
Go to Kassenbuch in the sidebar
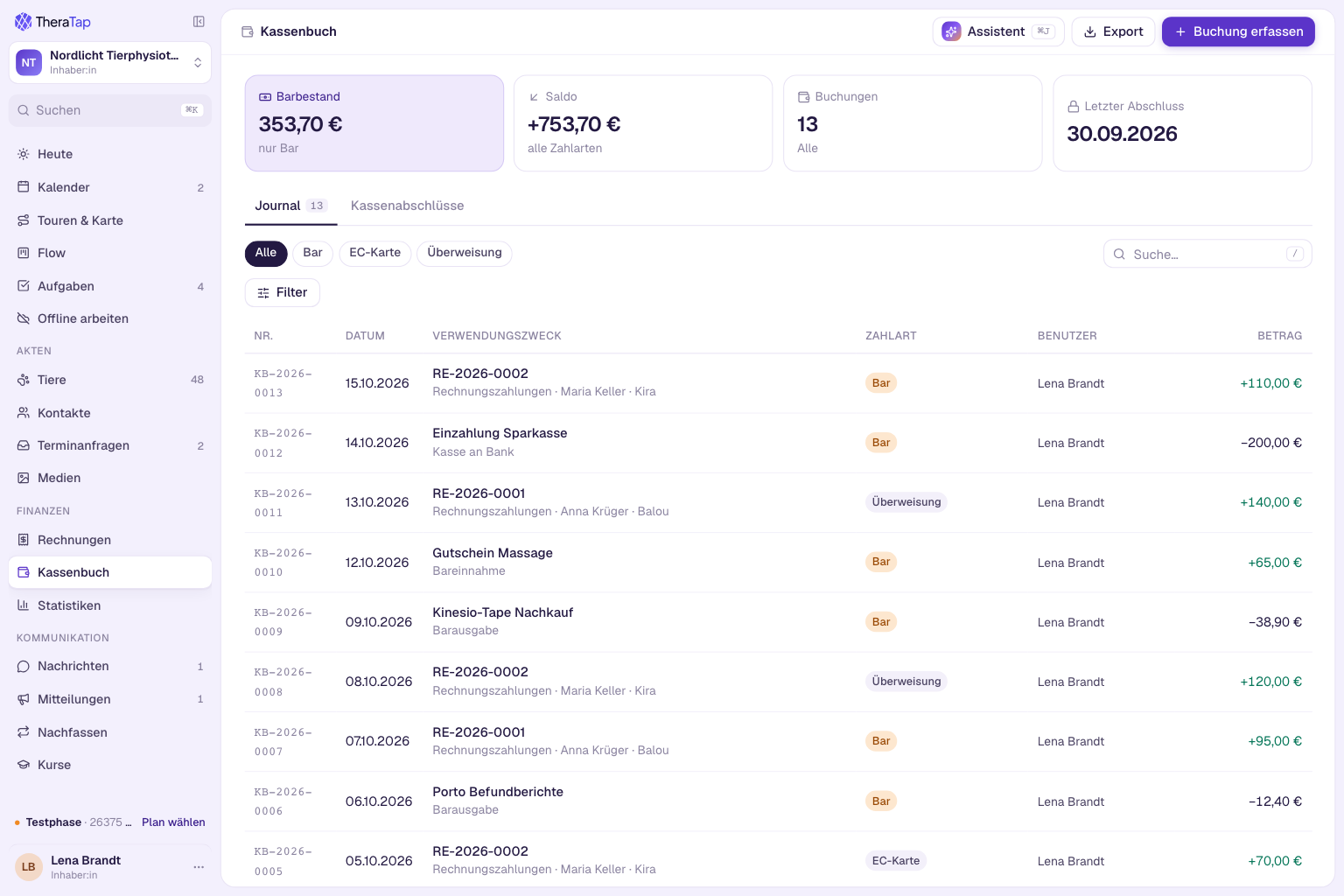coord(110,572)
